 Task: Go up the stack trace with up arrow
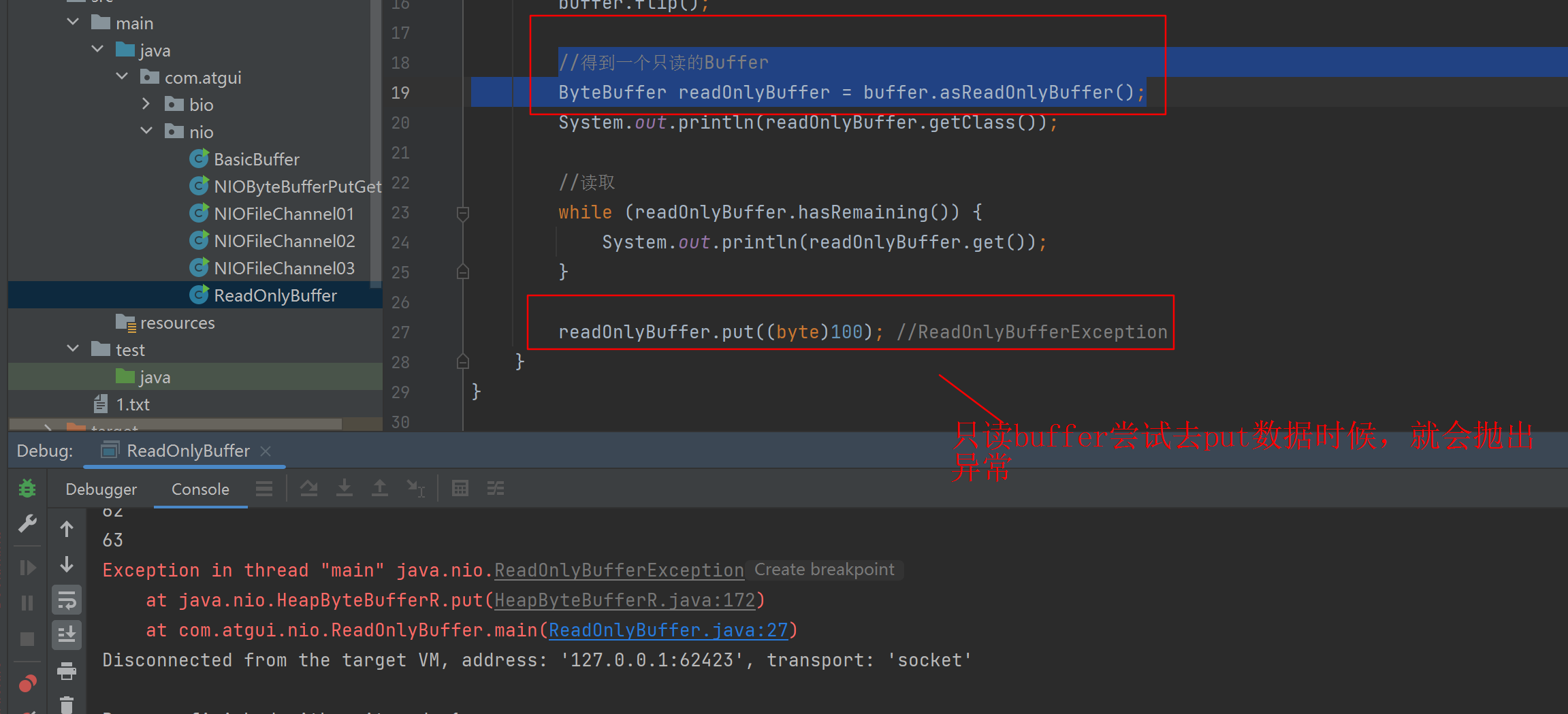[67, 529]
